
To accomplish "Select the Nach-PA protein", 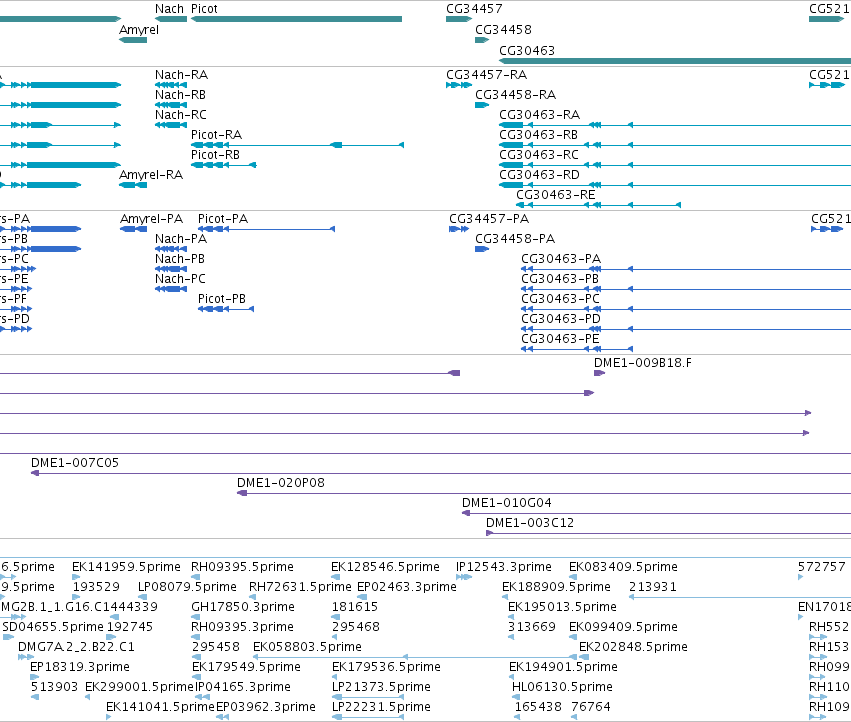I will click(x=171, y=249).
